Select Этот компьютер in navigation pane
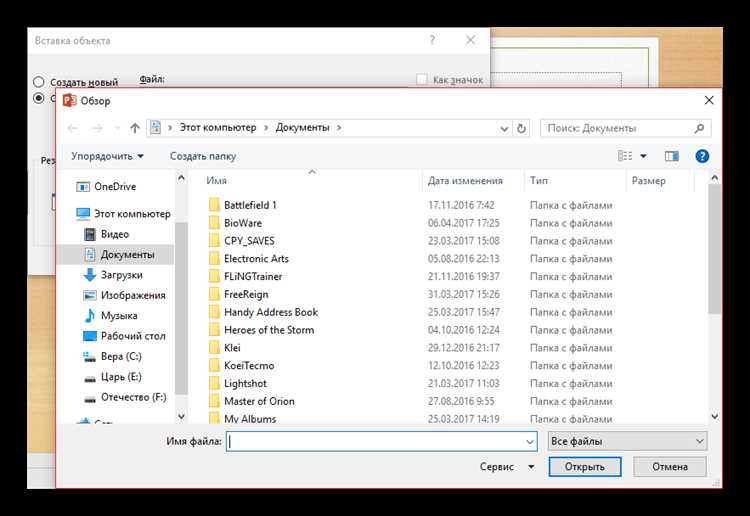750x516 pixels. click(123, 214)
